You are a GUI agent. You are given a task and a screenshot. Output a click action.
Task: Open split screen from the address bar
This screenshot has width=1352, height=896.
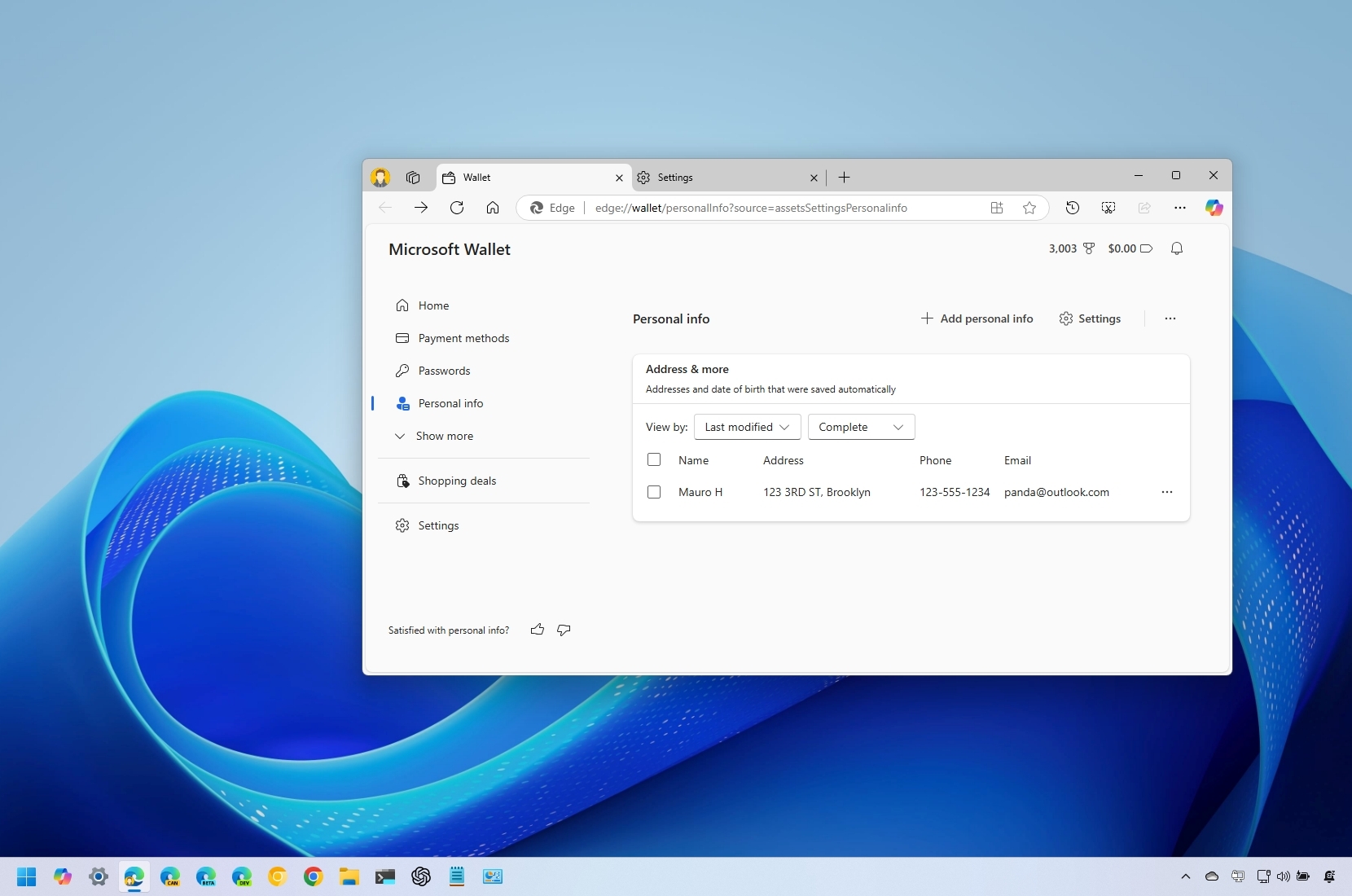click(996, 208)
